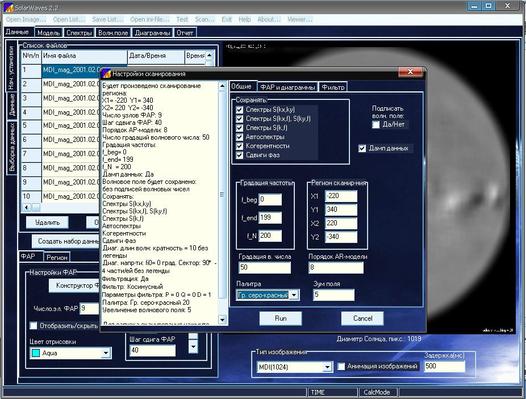Toggle the Спектры S(kx,ky) checkbox
The image size is (526, 399).
[239, 110]
